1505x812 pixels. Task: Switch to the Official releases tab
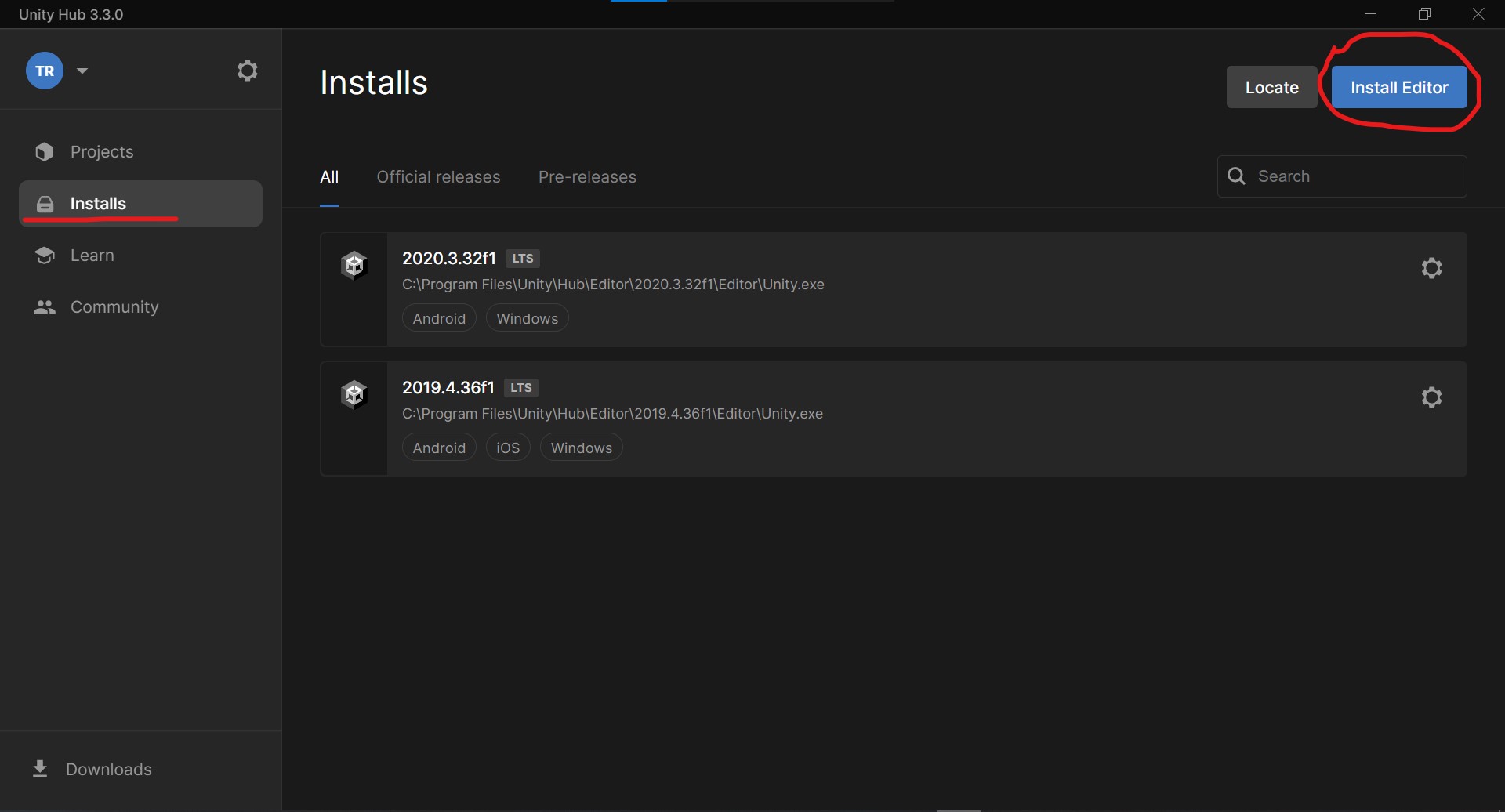(438, 177)
